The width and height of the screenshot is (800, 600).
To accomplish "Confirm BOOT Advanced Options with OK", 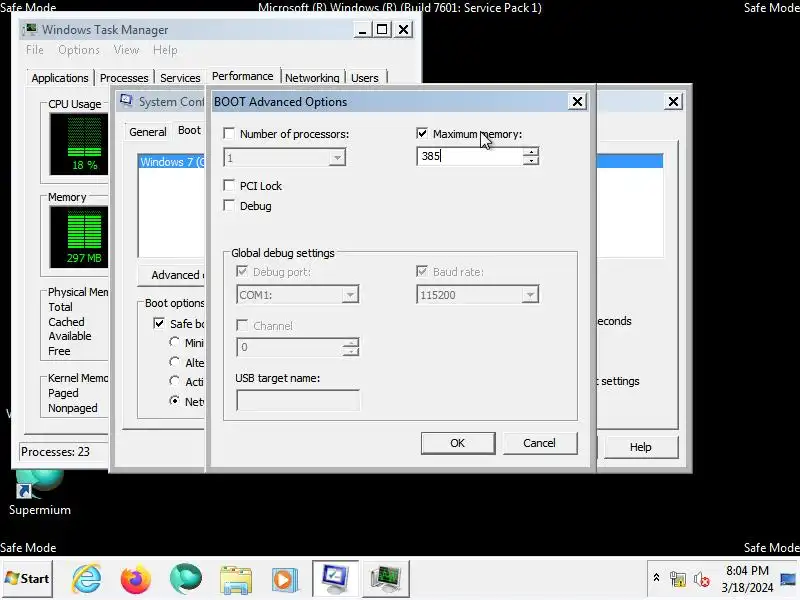I will pyautogui.click(x=458, y=443).
